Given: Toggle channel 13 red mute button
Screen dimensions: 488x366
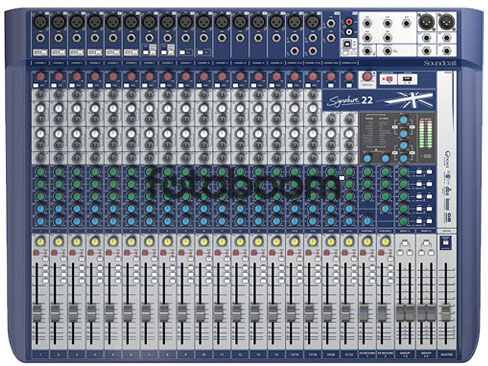Looking at the screenshot, I should (x=254, y=253).
